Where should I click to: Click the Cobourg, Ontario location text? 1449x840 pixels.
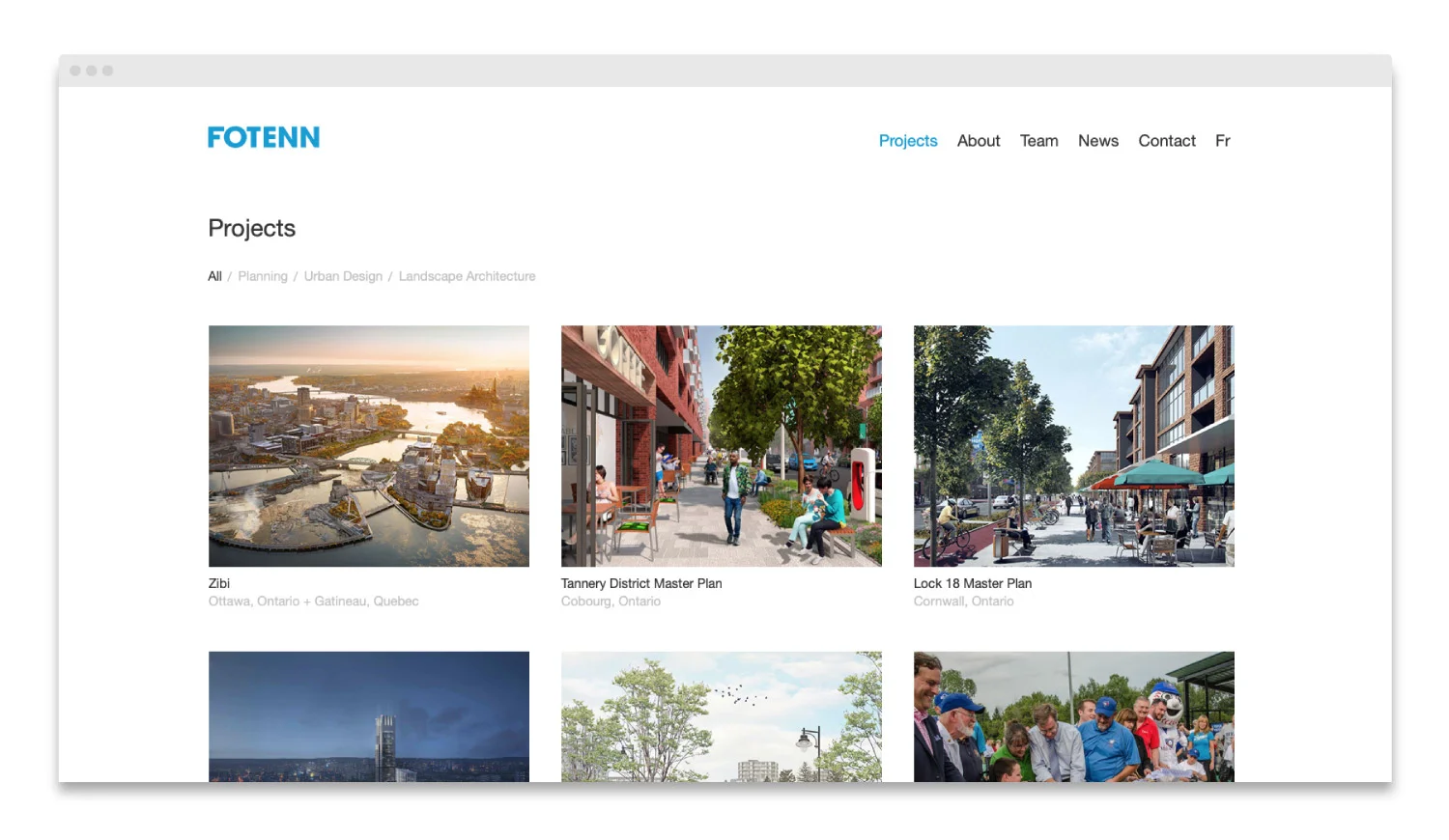(x=611, y=601)
